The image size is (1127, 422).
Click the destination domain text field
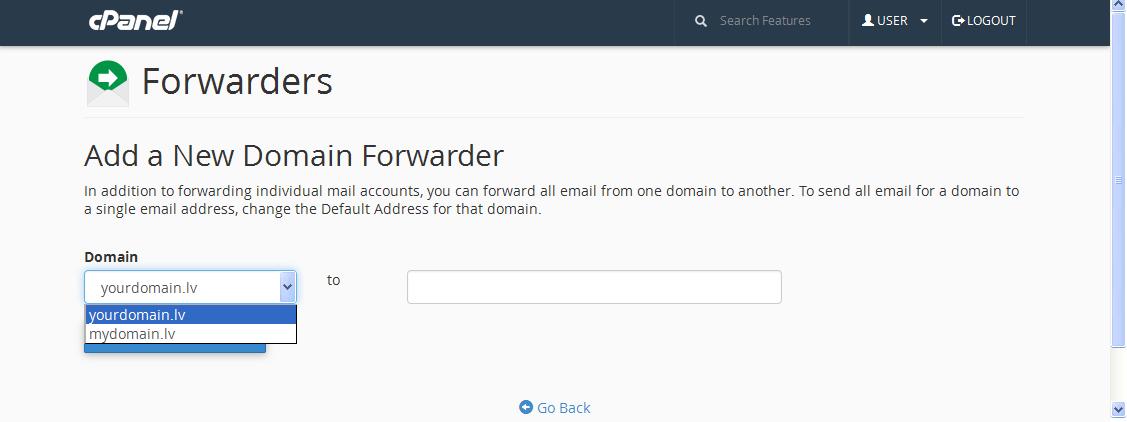(594, 287)
